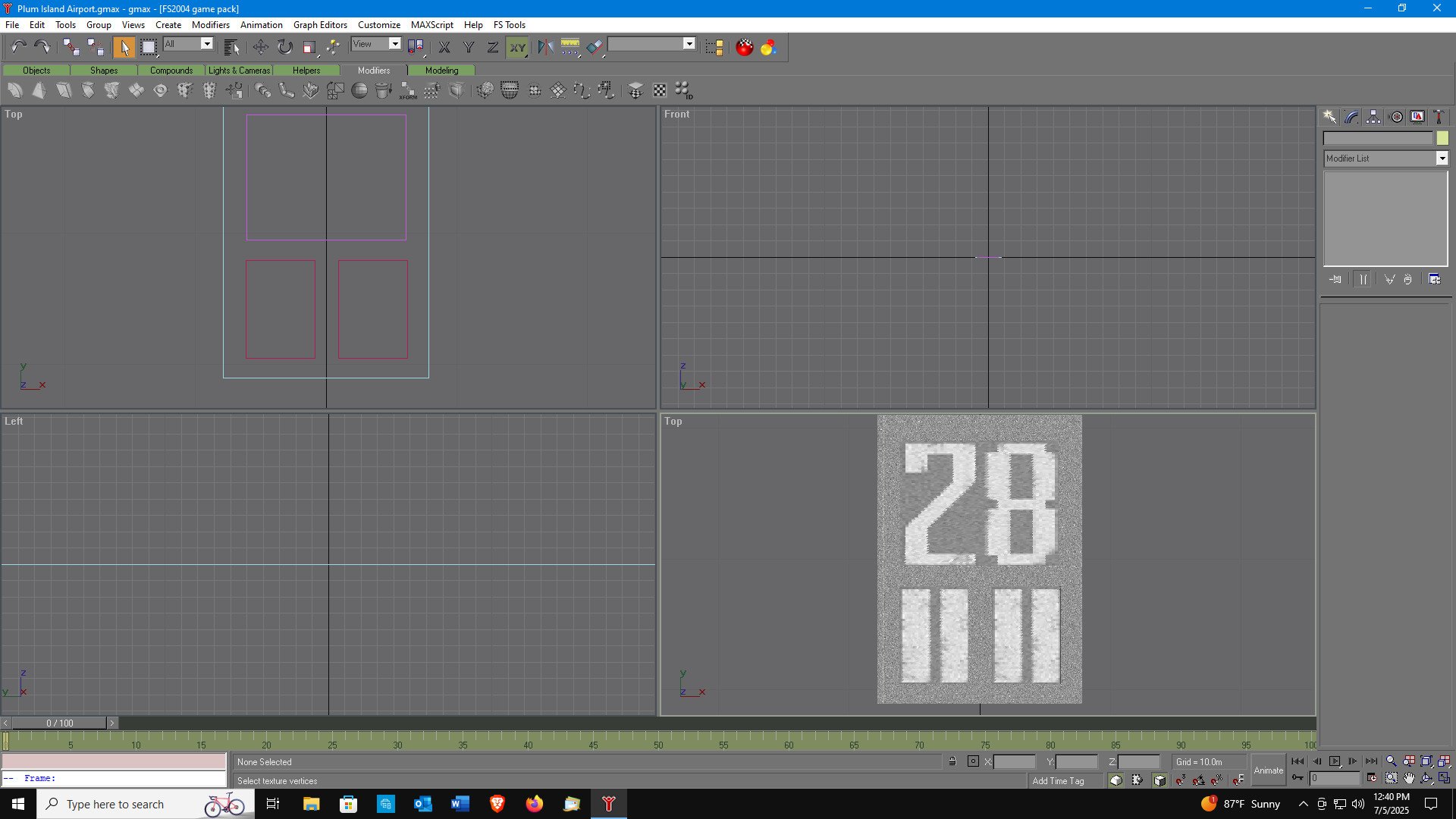Open the Hierarchy command panel tab
This screenshot has width=1456, height=819.
(x=1373, y=117)
